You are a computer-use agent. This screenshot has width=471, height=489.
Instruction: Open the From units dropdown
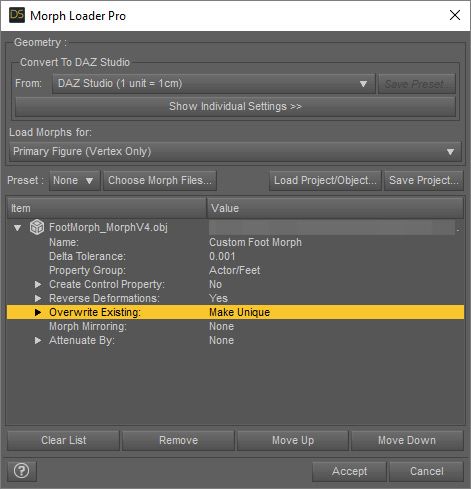(x=214, y=83)
